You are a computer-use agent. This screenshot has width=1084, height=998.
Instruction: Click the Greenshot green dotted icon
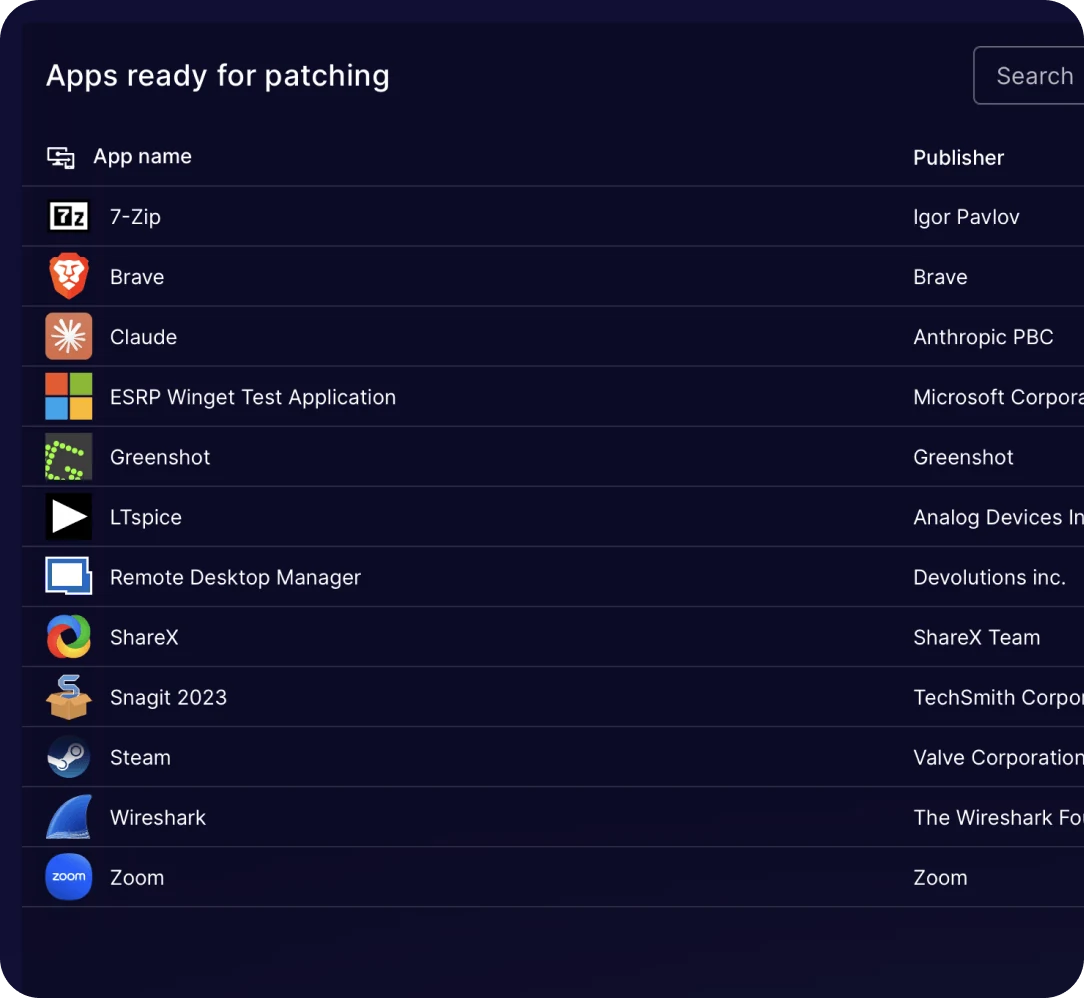coord(68,456)
